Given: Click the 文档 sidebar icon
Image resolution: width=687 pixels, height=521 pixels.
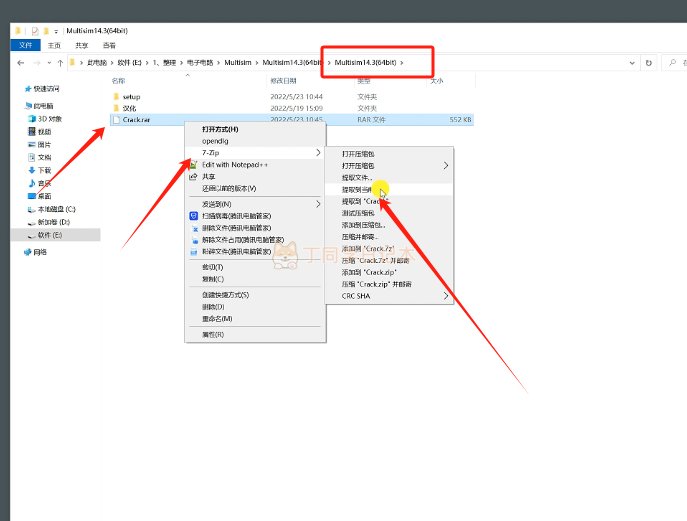Looking at the screenshot, I should click(32, 157).
